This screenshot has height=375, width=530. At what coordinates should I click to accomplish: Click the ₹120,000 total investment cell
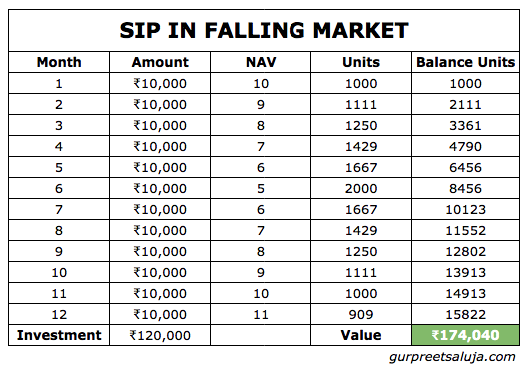(160, 335)
